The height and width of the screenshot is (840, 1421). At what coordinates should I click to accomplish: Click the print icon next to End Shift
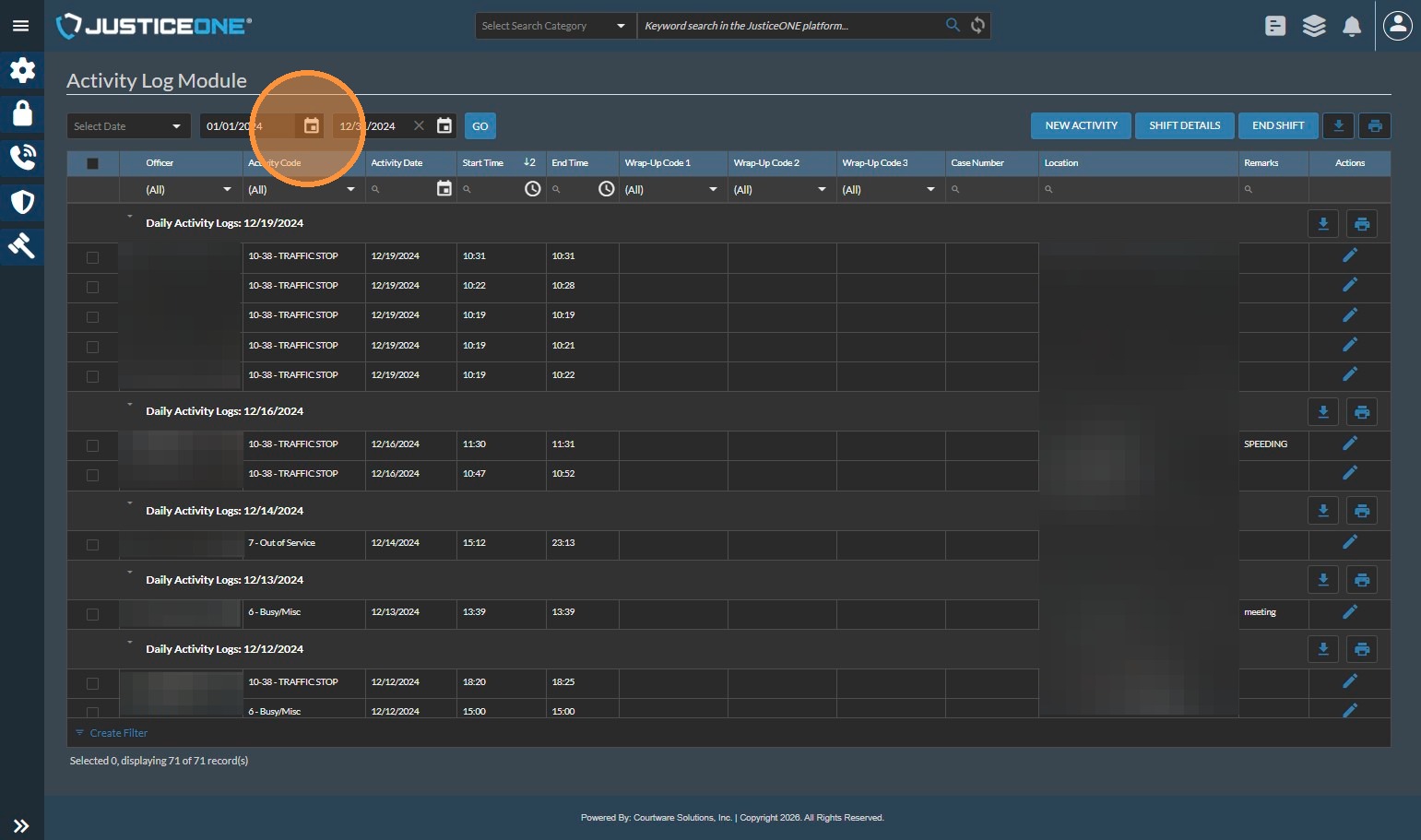(1375, 126)
